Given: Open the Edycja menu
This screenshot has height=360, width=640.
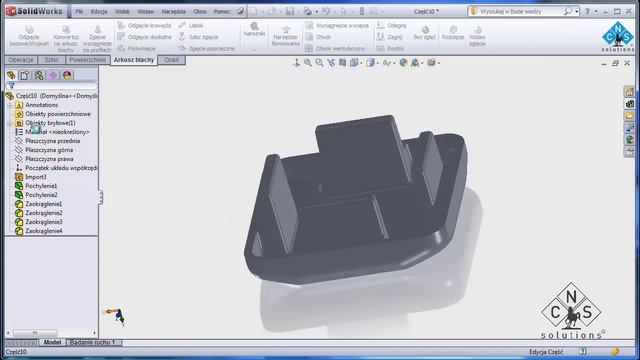Looking at the screenshot, I should pos(99,11).
